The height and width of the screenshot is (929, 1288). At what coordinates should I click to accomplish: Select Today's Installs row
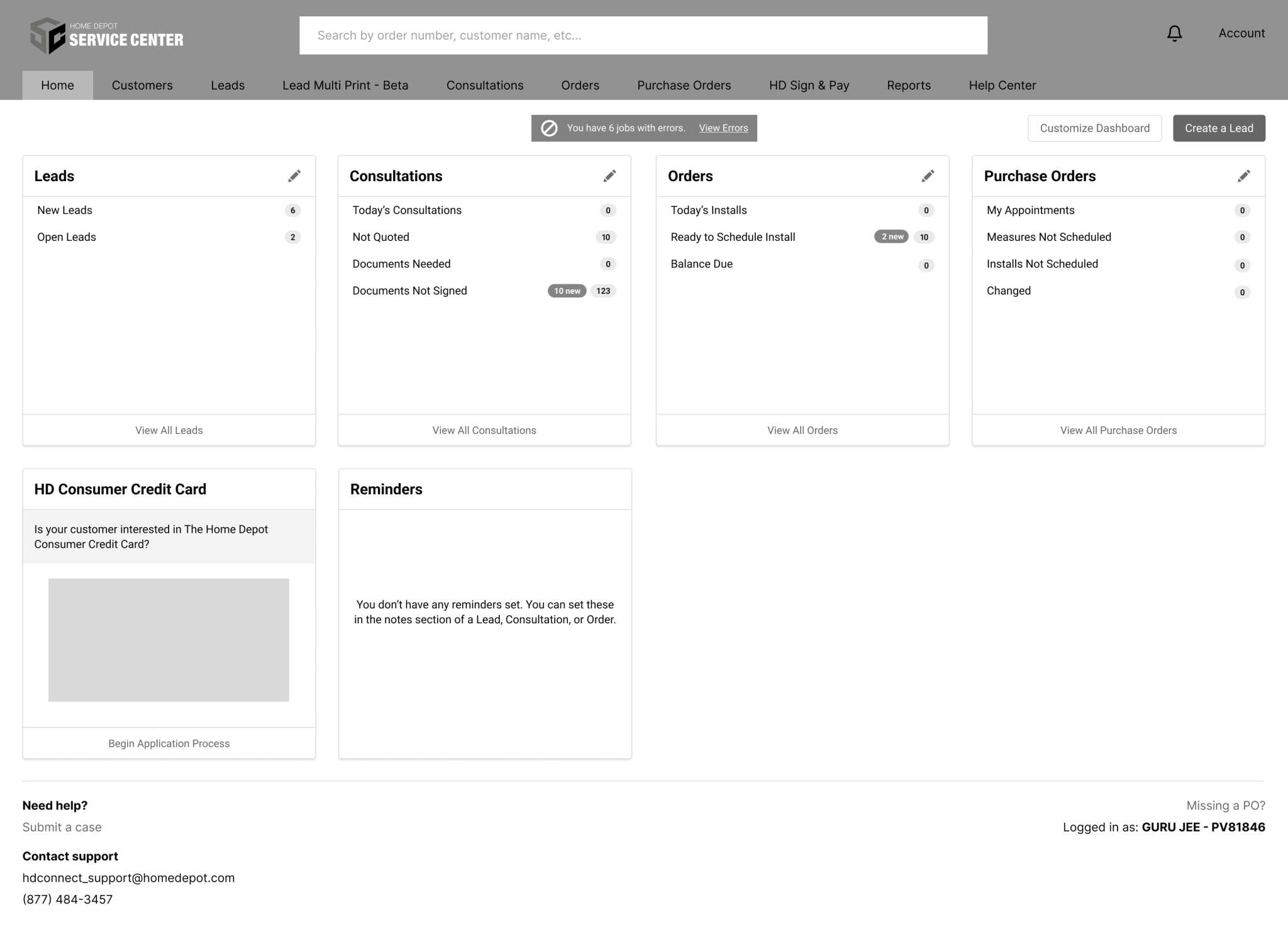coord(802,211)
